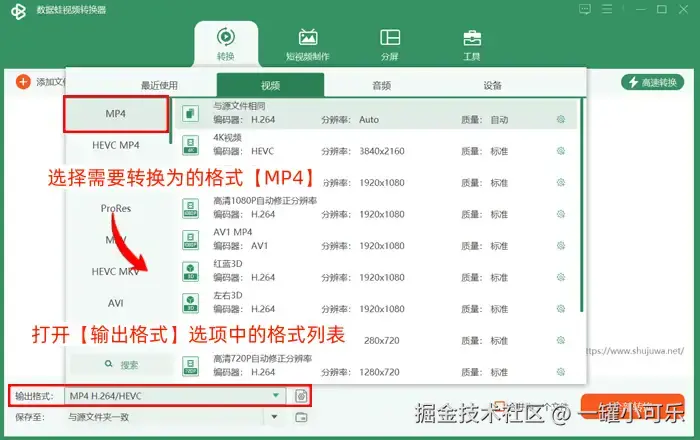Open the 短视频制作 tab
Screen dimensions: 700x440
coord(308,44)
